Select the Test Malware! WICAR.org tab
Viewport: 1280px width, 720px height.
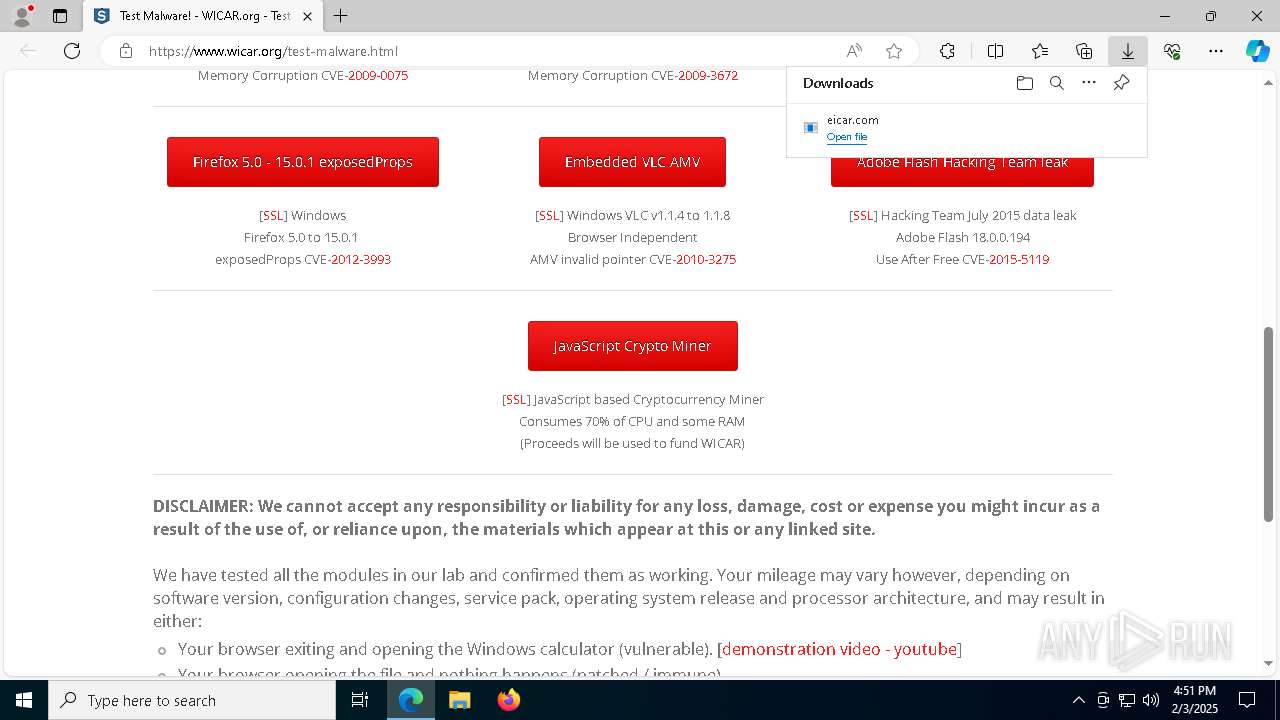tap(203, 16)
